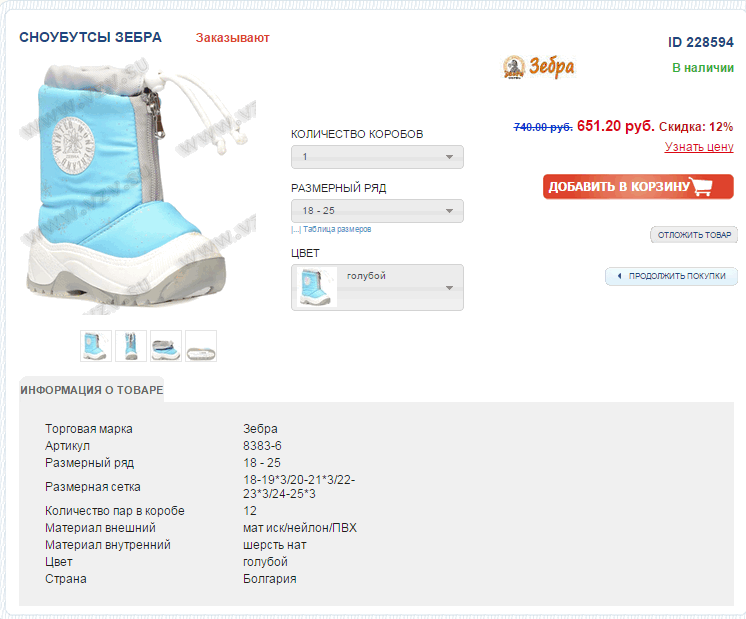Click the main blue boot product image
Image resolution: width=746 pixels, height=619 pixels.
pos(136,186)
